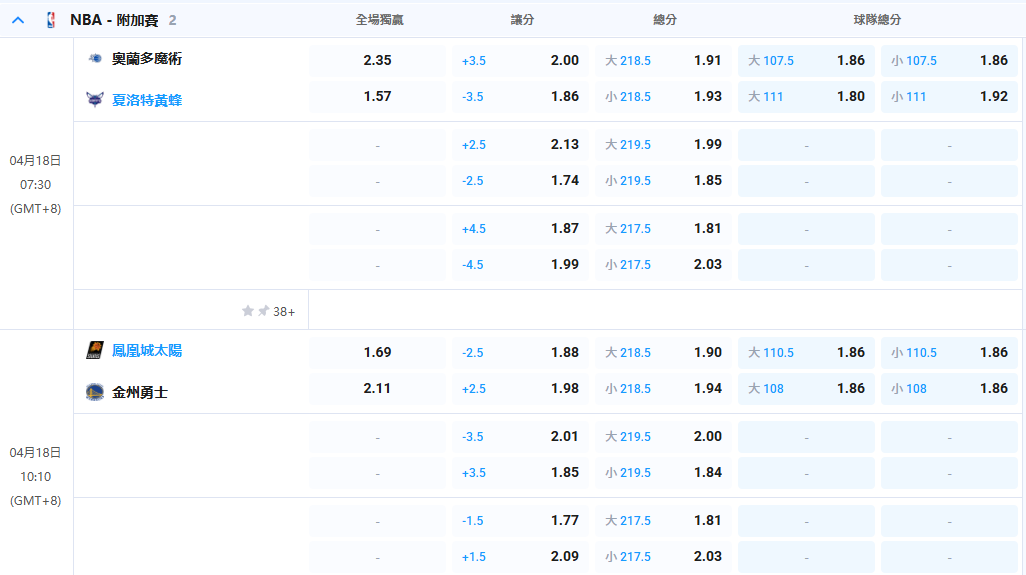This screenshot has width=1026, height=575.
Task: Click the NBA league logo icon
Action: pyautogui.click(x=51, y=20)
